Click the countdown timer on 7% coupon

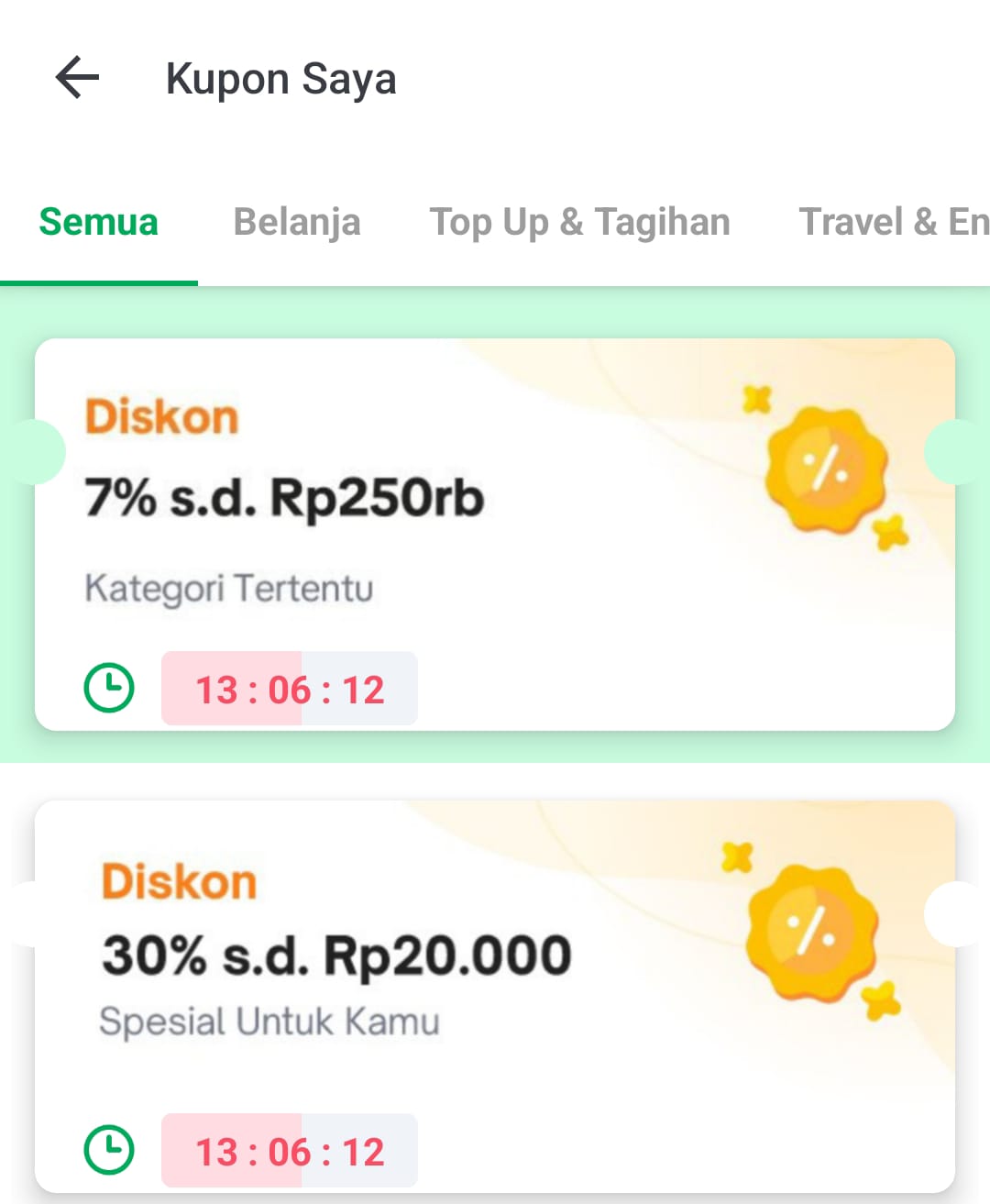(x=290, y=690)
